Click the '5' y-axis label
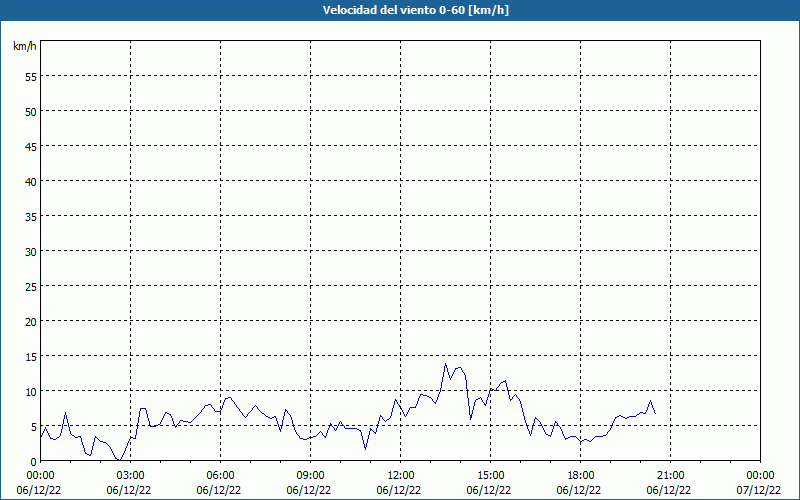Screen dimensions: 800x500 (x=34, y=427)
